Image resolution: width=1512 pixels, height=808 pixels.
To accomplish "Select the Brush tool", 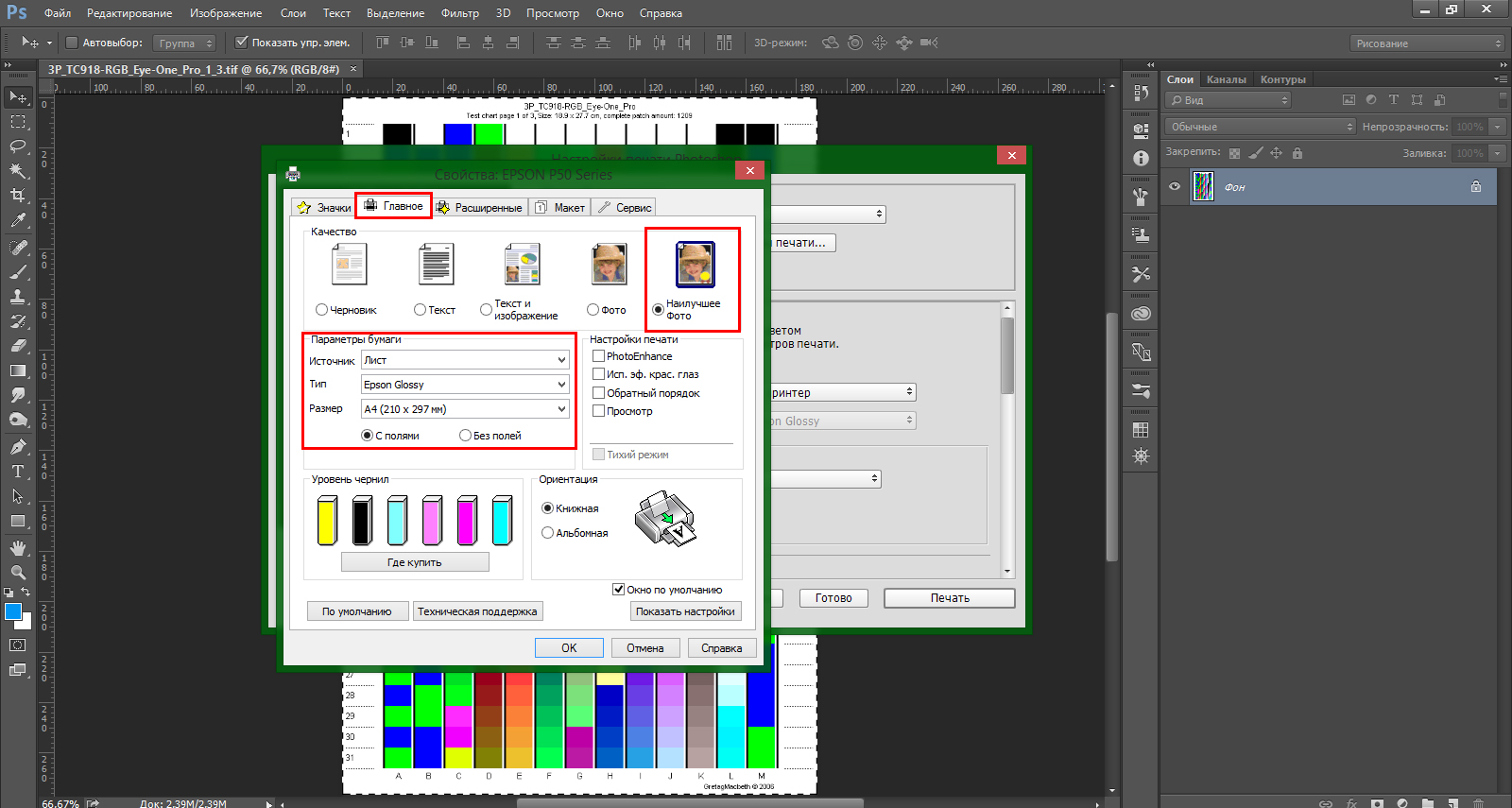I will click(x=18, y=272).
